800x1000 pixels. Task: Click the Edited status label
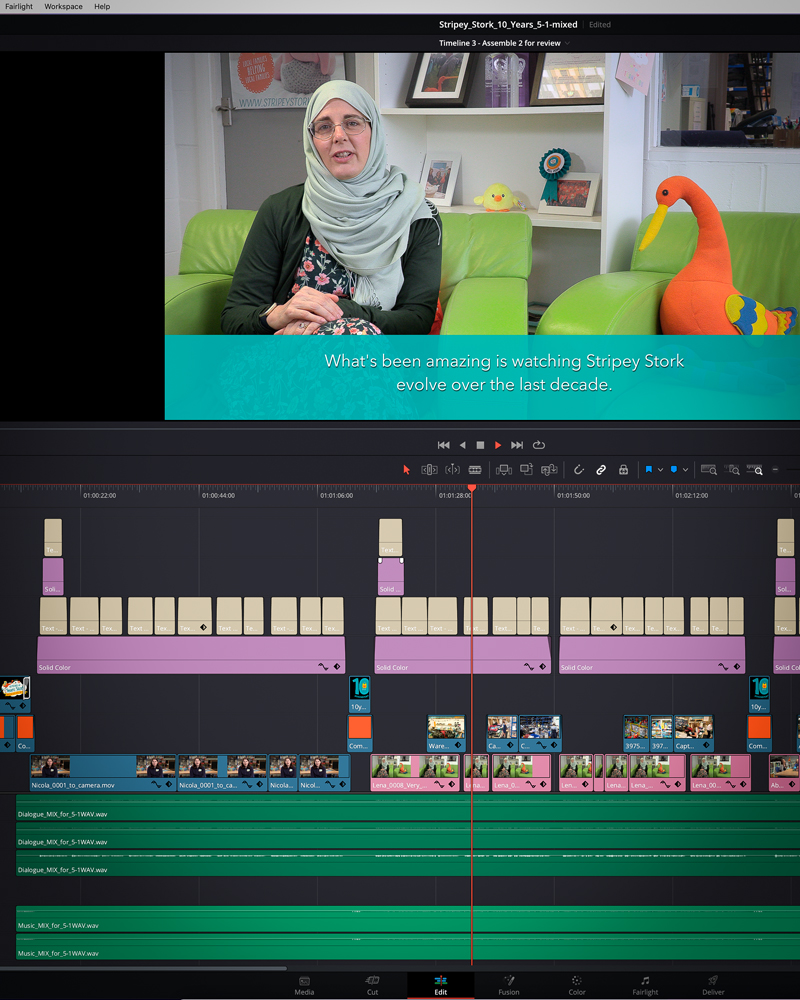click(600, 25)
